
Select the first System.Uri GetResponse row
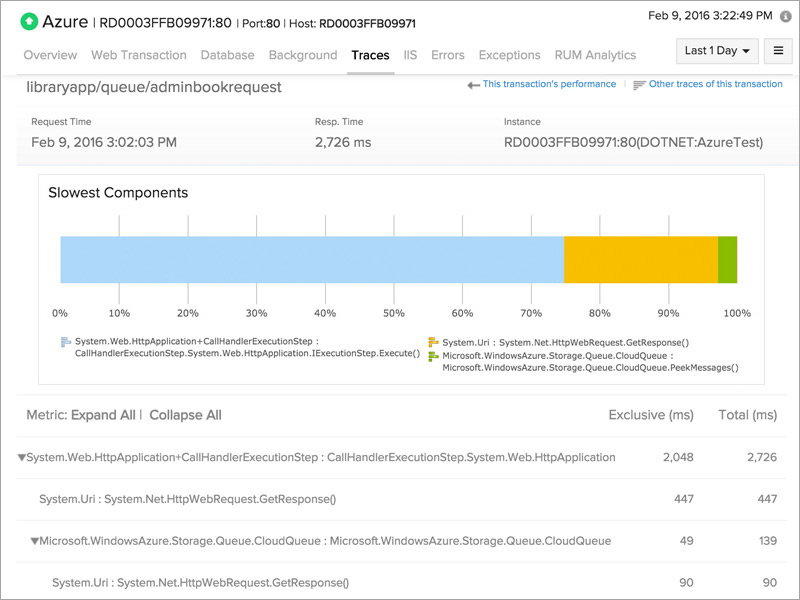coord(187,499)
